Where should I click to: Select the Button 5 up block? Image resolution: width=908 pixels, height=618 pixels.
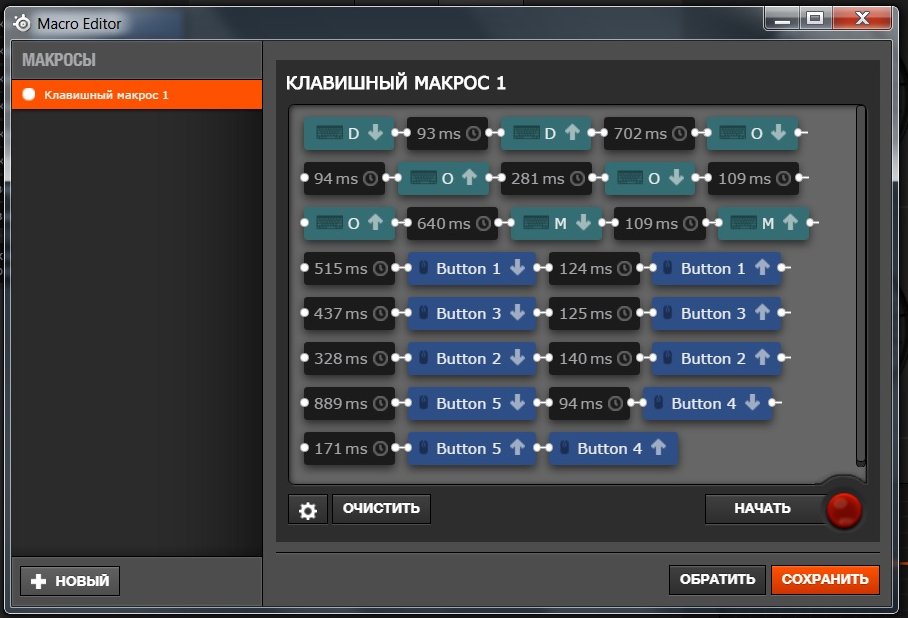point(472,448)
